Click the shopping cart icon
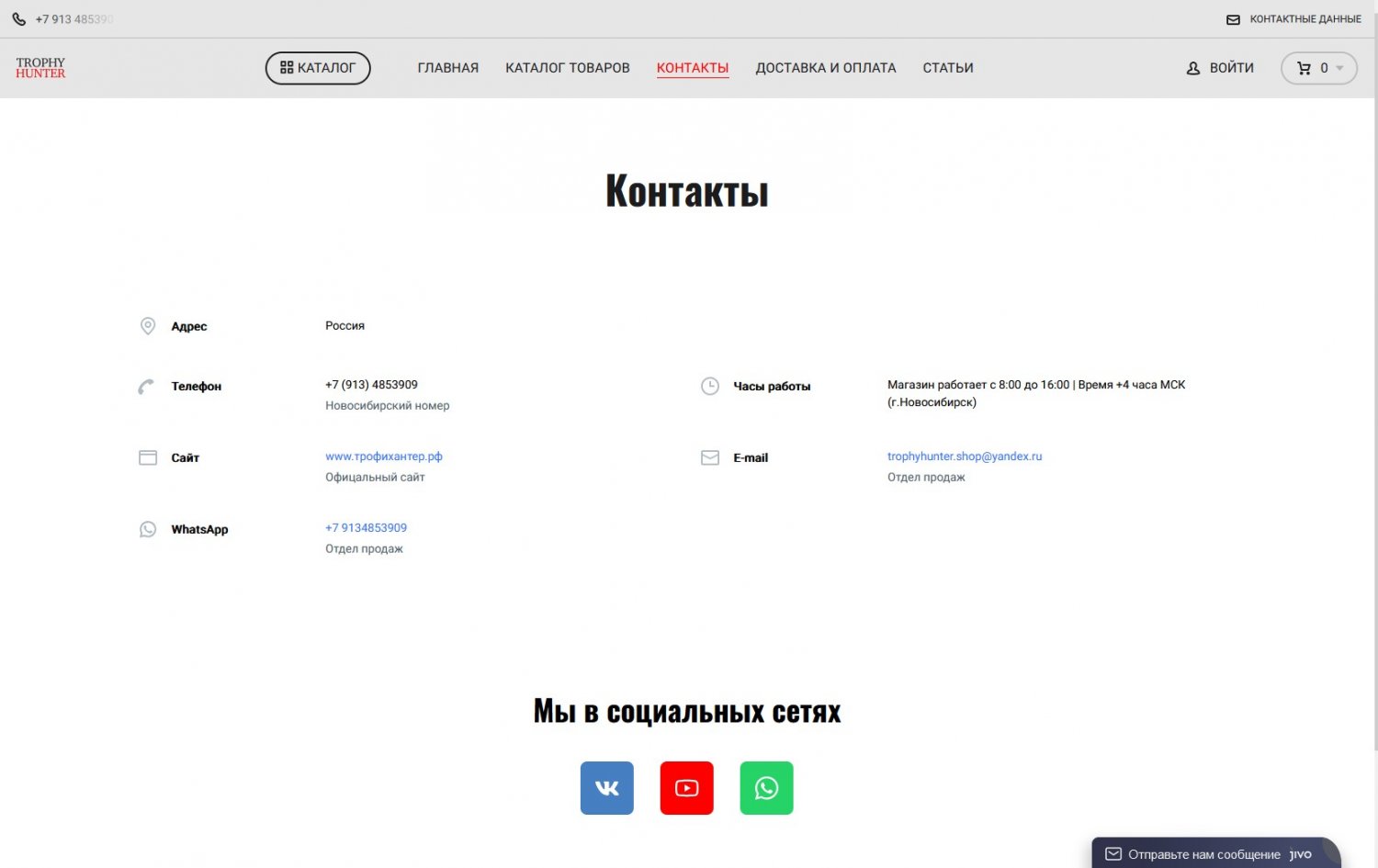1378x868 pixels. 1304,68
